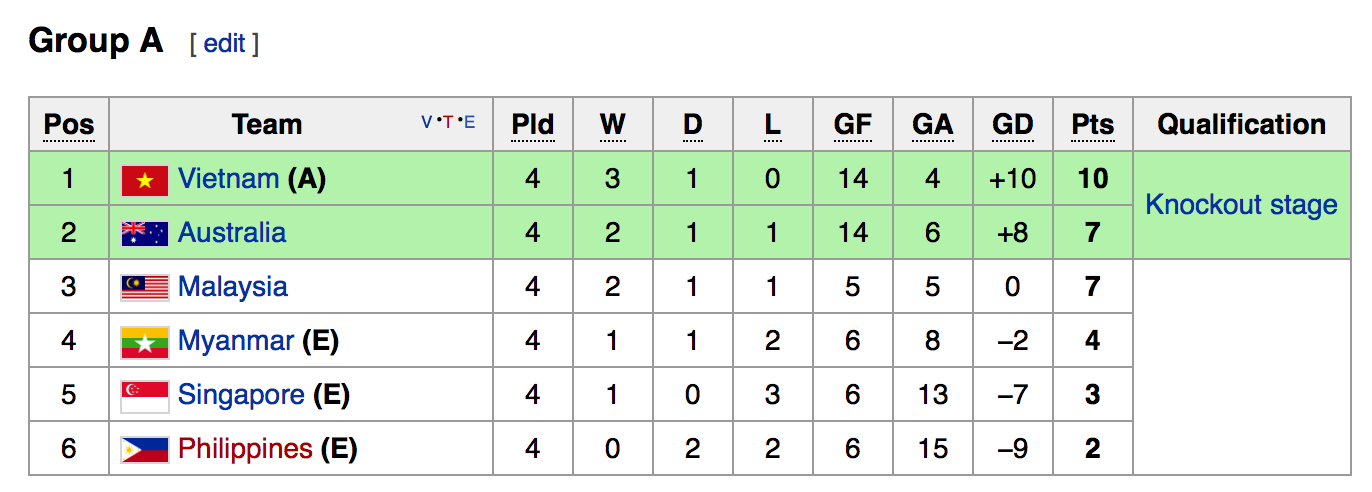Click the Malaysia flag icon
The image size is (1372, 492).
(x=144, y=288)
